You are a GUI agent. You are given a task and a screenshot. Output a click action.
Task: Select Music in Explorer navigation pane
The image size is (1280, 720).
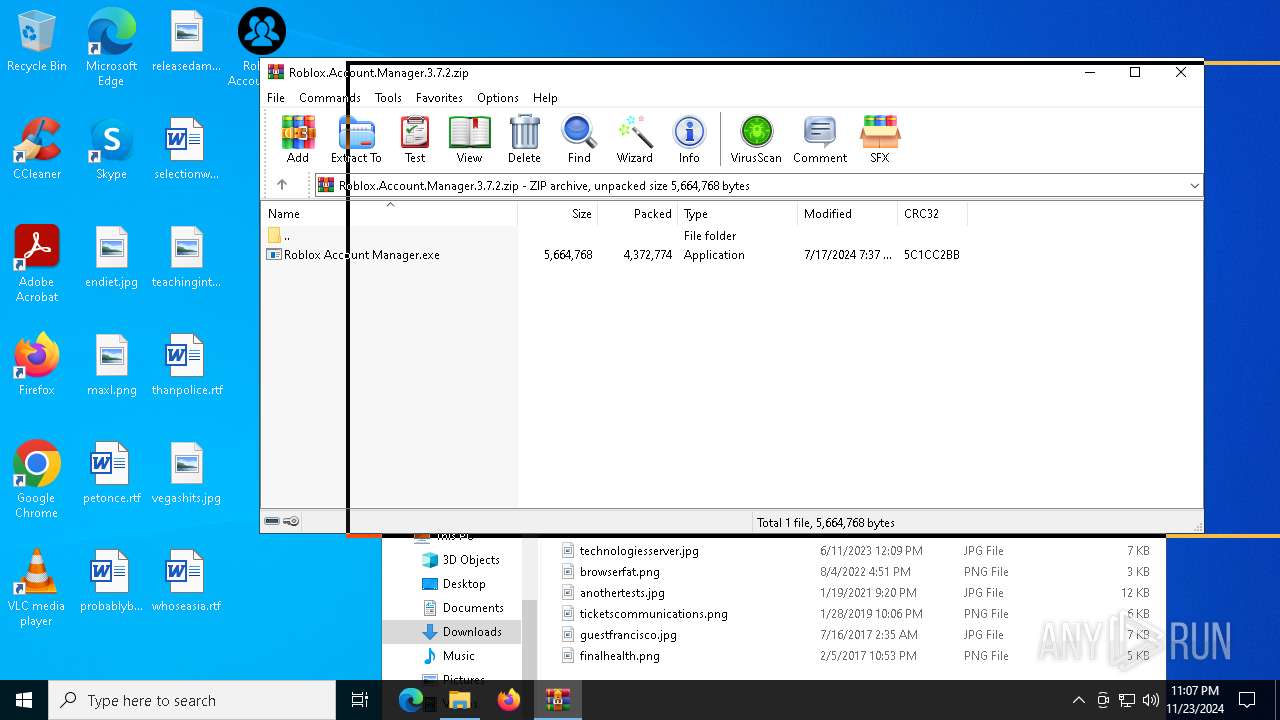pyautogui.click(x=448, y=656)
